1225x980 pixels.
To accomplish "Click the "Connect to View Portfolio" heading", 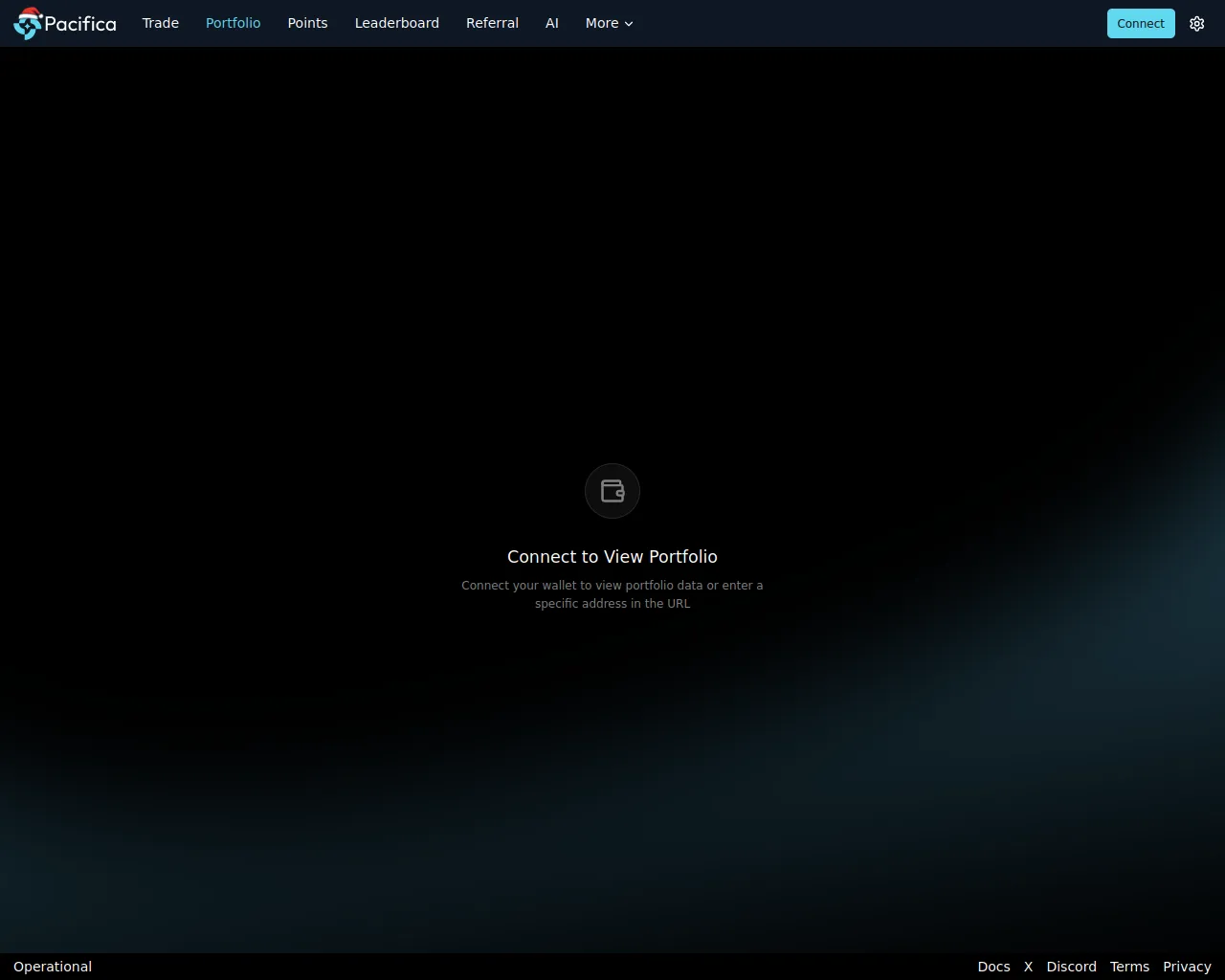I will (x=612, y=557).
